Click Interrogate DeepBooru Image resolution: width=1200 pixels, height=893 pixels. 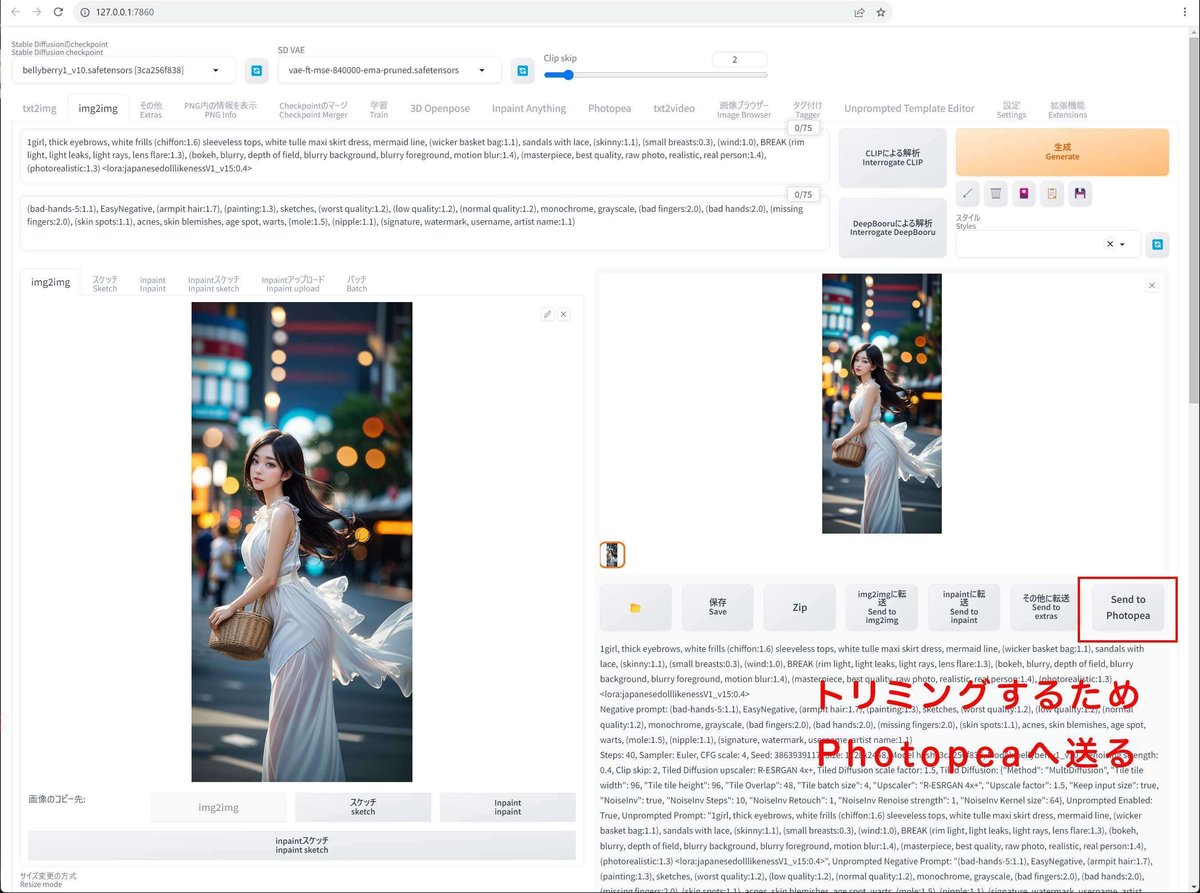pyautogui.click(x=893, y=227)
